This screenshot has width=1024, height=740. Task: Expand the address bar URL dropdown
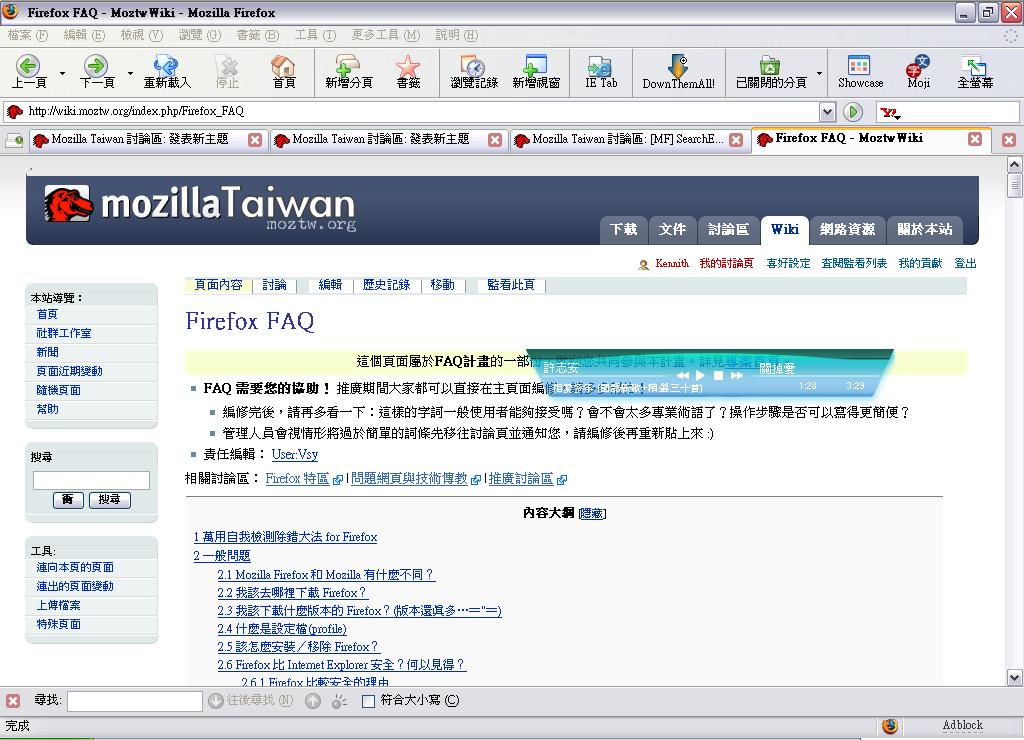827,112
